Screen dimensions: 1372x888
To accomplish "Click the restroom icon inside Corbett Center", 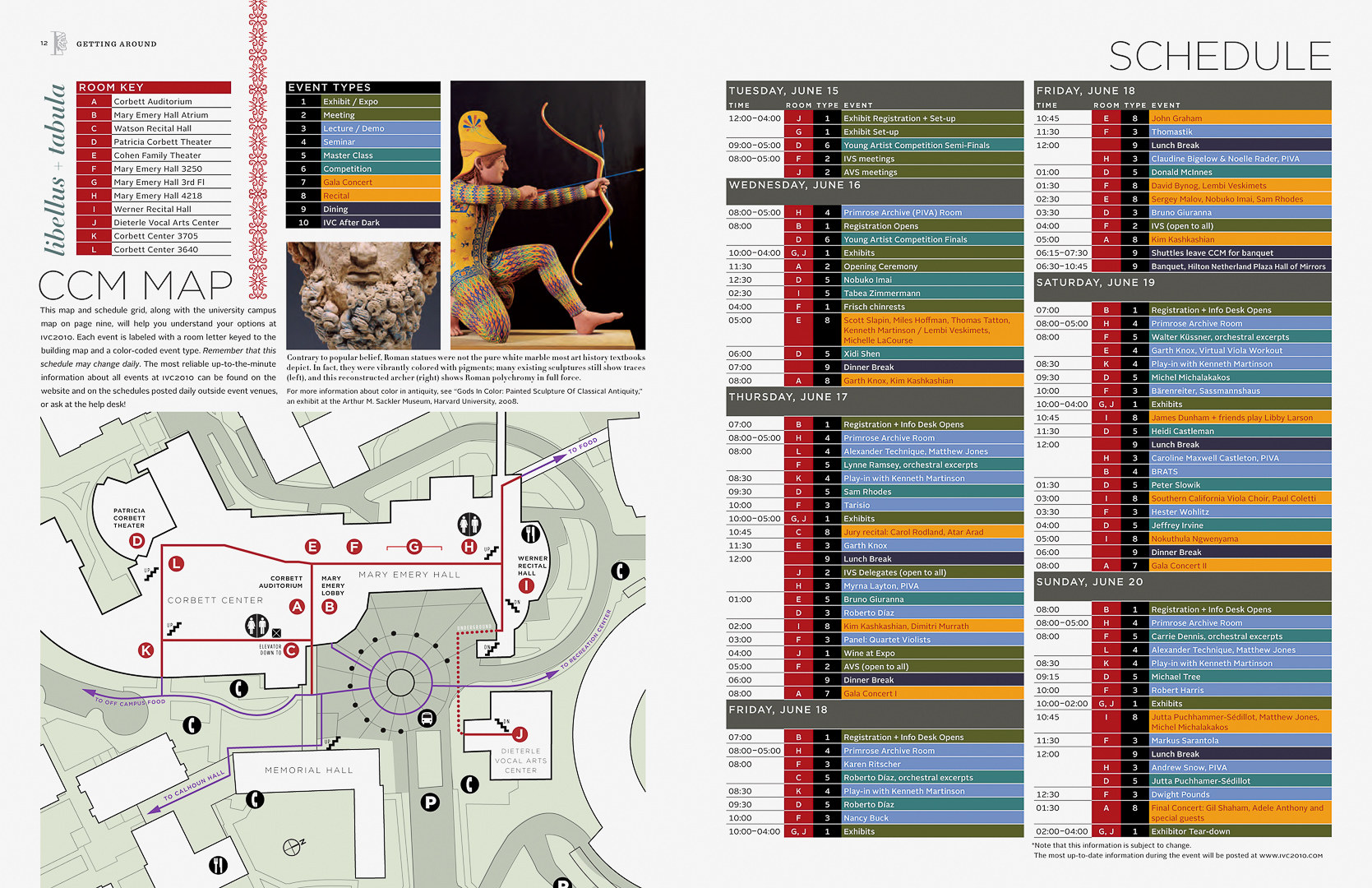I will [x=256, y=627].
